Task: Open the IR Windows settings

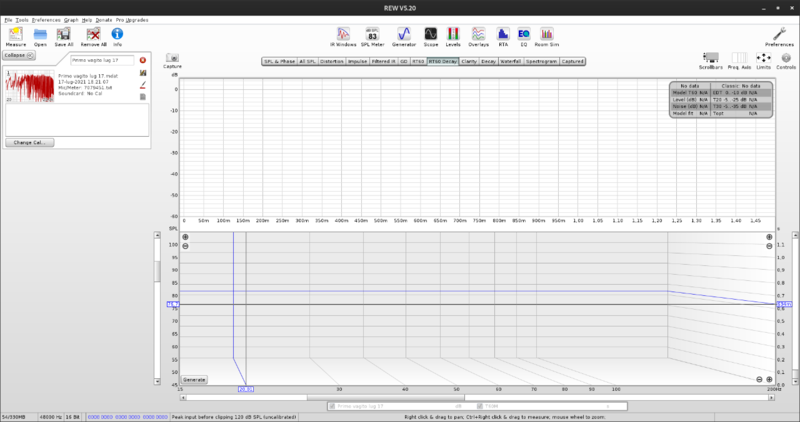Action: 345,35
